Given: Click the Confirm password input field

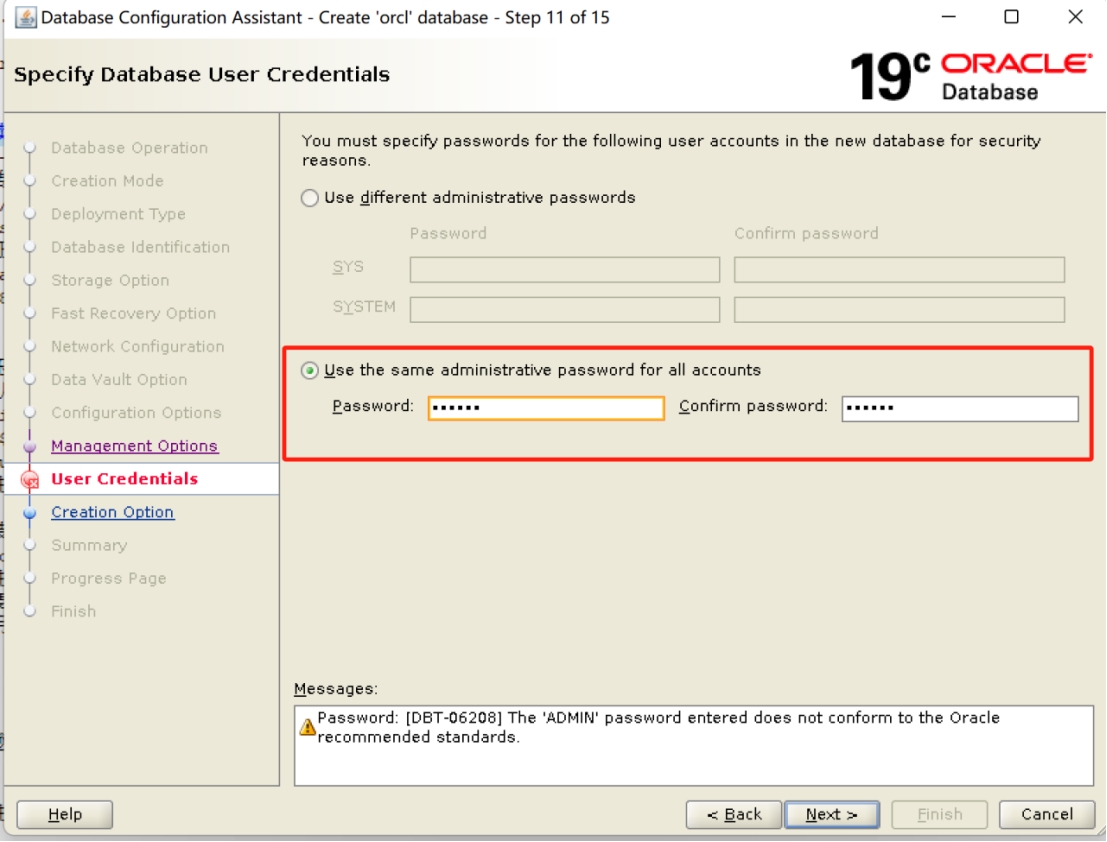Looking at the screenshot, I should [959, 409].
